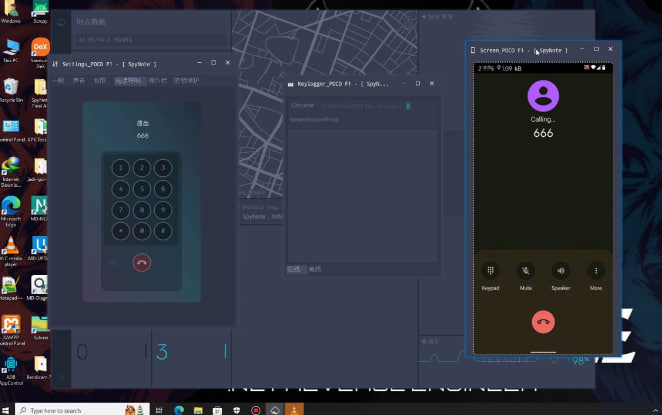662x415 pixels.
Task: Open the Recycle Bin desktop icon
Action: pos(11,88)
